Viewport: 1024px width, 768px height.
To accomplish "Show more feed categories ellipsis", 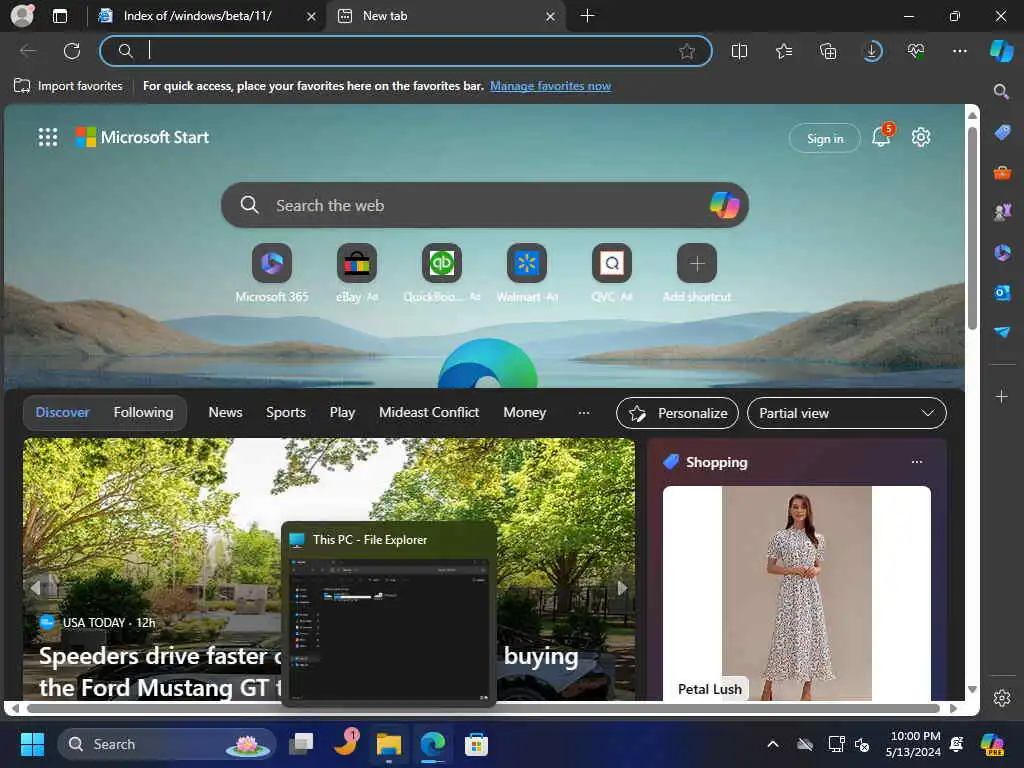I will point(584,413).
